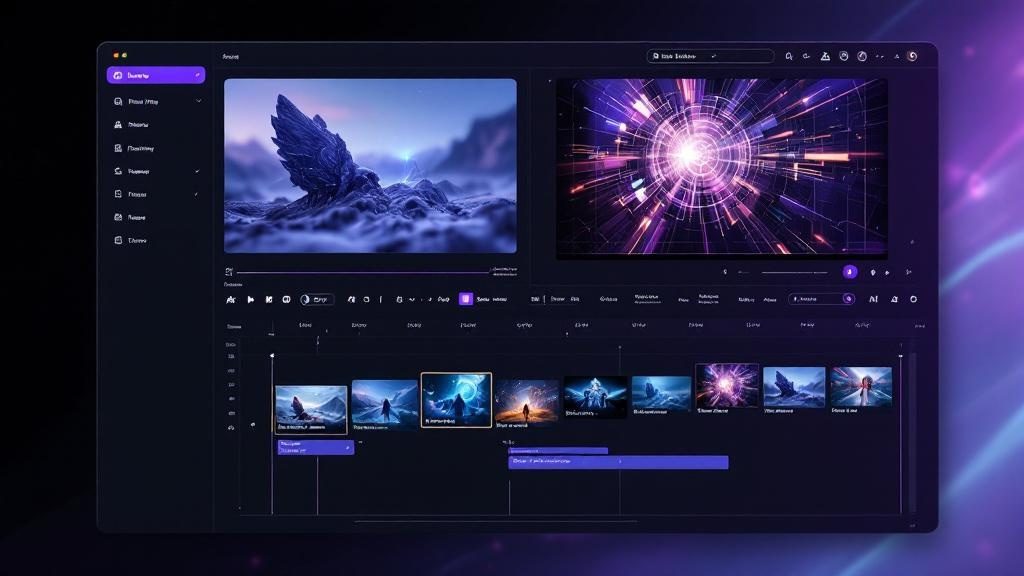
Task: Expand the chevron on the second sidebar row
Action: click(x=199, y=101)
